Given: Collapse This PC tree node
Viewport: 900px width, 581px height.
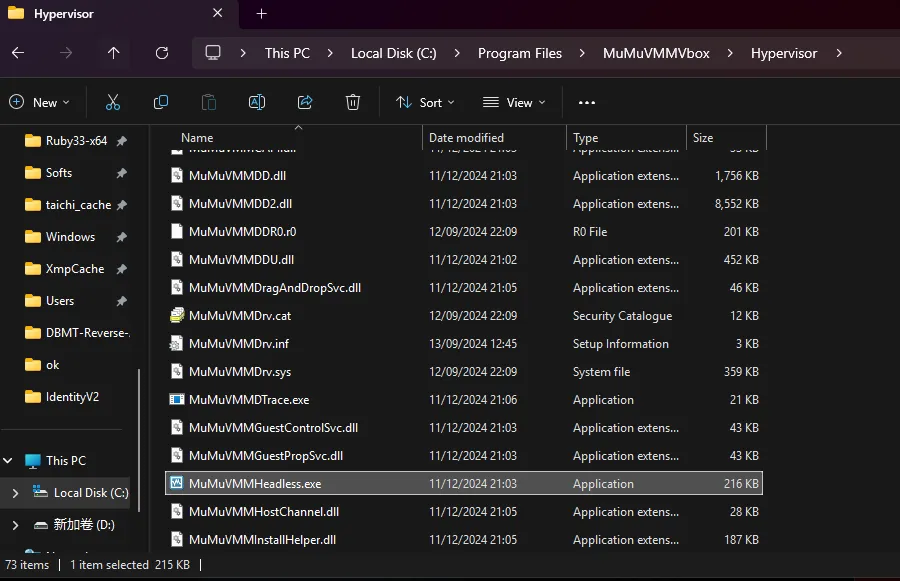Looking at the screenshot, I should tap(8, 460).
